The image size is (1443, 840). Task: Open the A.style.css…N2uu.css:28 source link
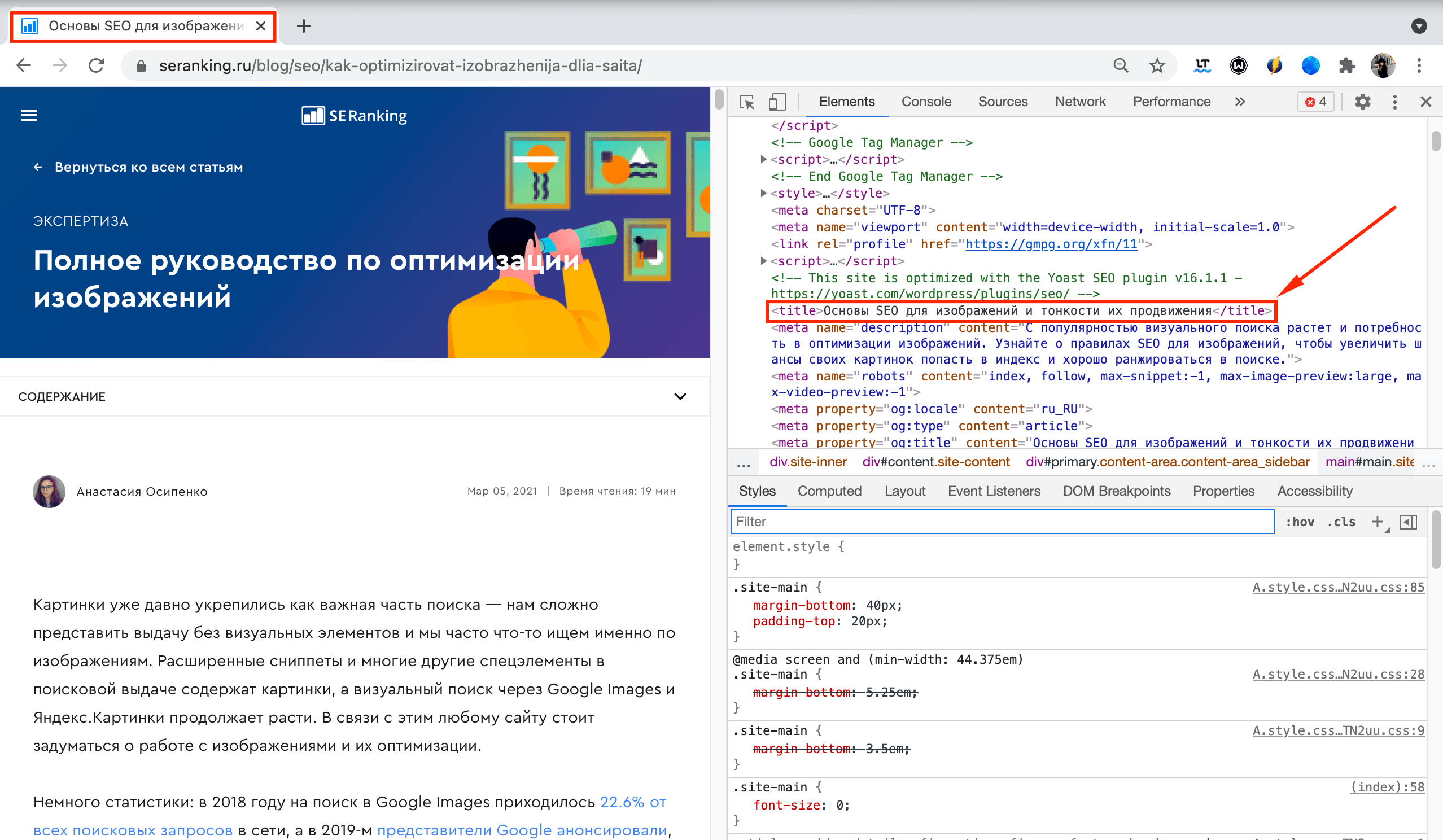tap(1337, 674)
